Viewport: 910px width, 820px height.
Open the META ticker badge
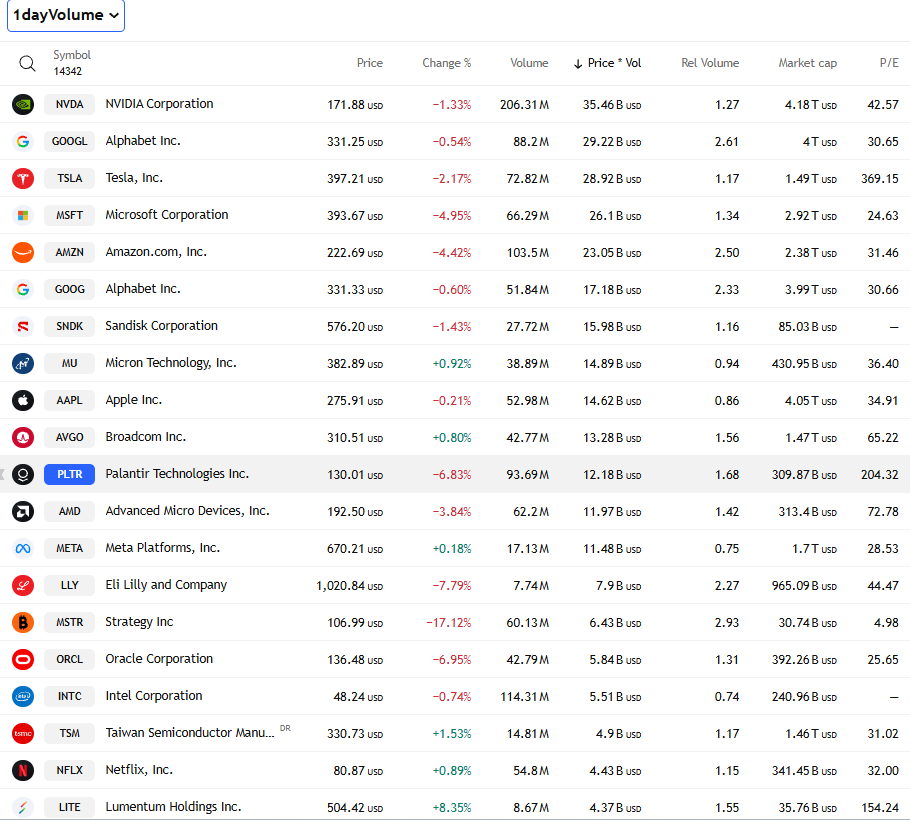coord(70,548)
